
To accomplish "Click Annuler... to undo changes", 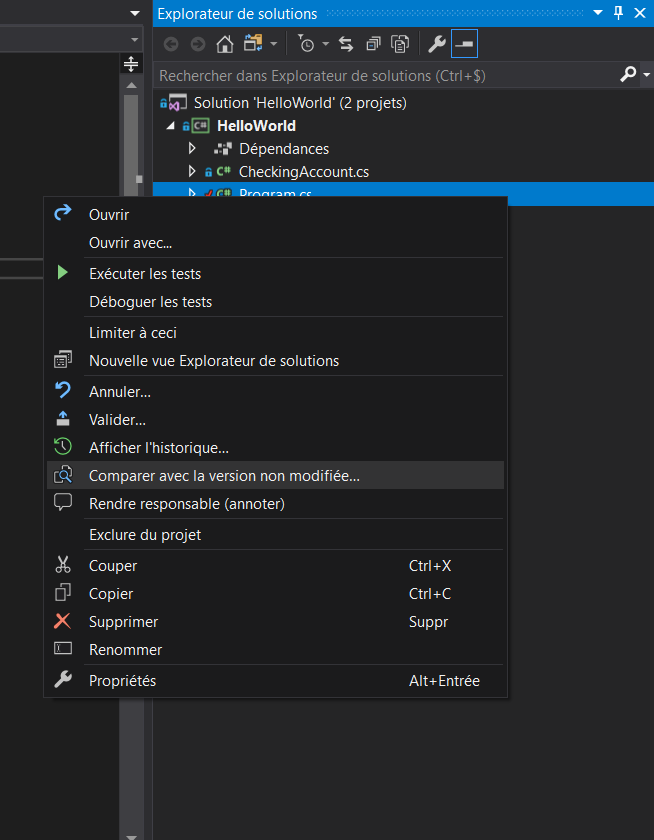I will [x=275, y=392].
